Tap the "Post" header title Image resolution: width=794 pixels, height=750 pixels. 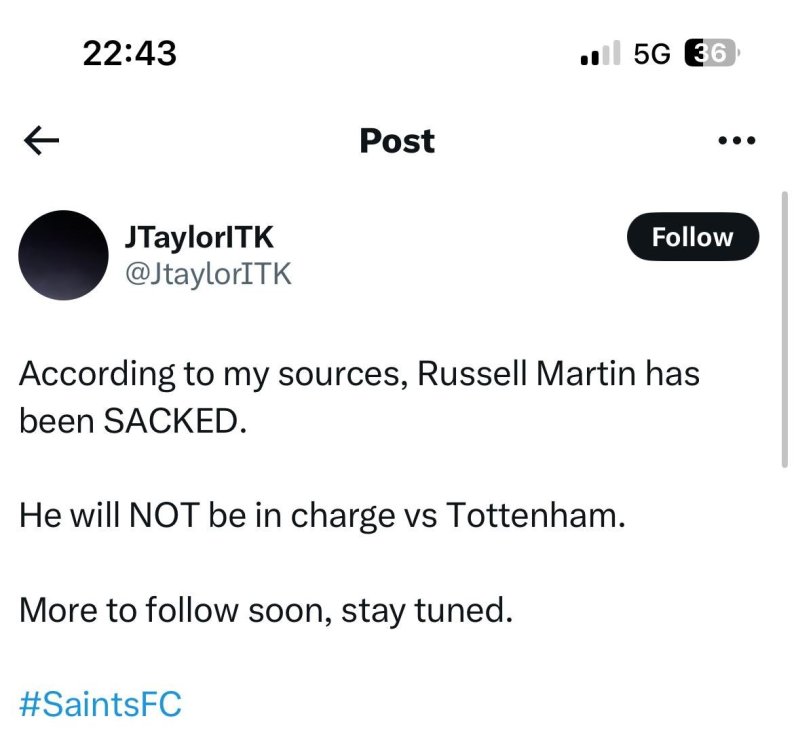tap(397, 141)
